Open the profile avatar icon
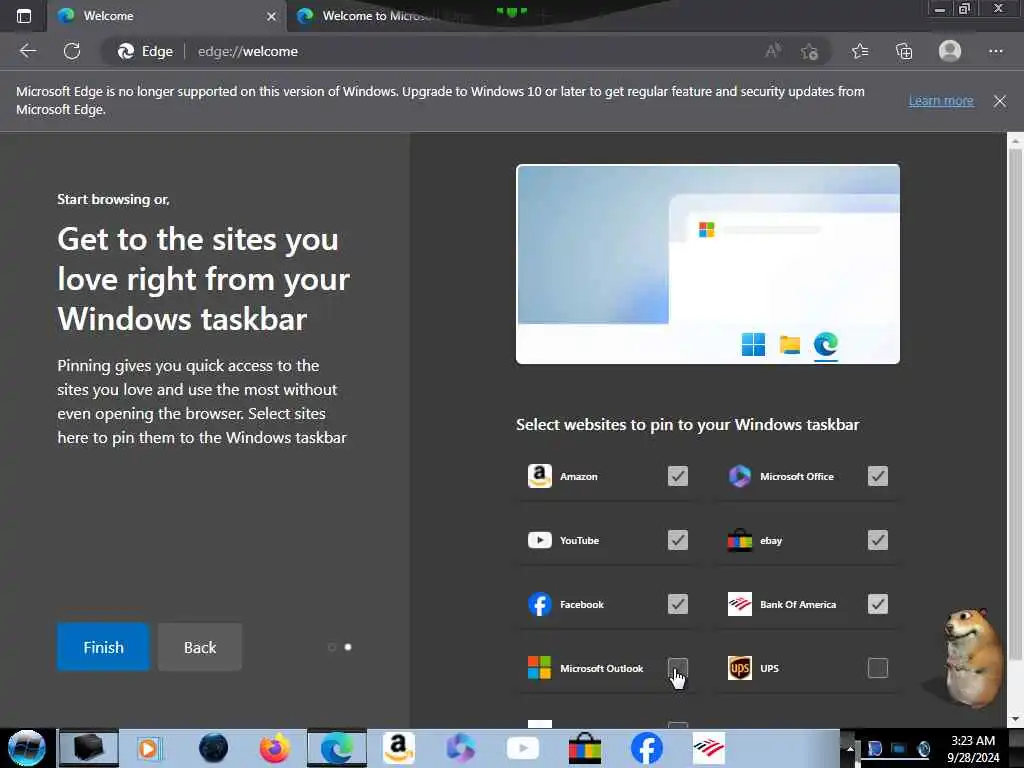This screenshot has width=1024, height=768. coord(950,51)
